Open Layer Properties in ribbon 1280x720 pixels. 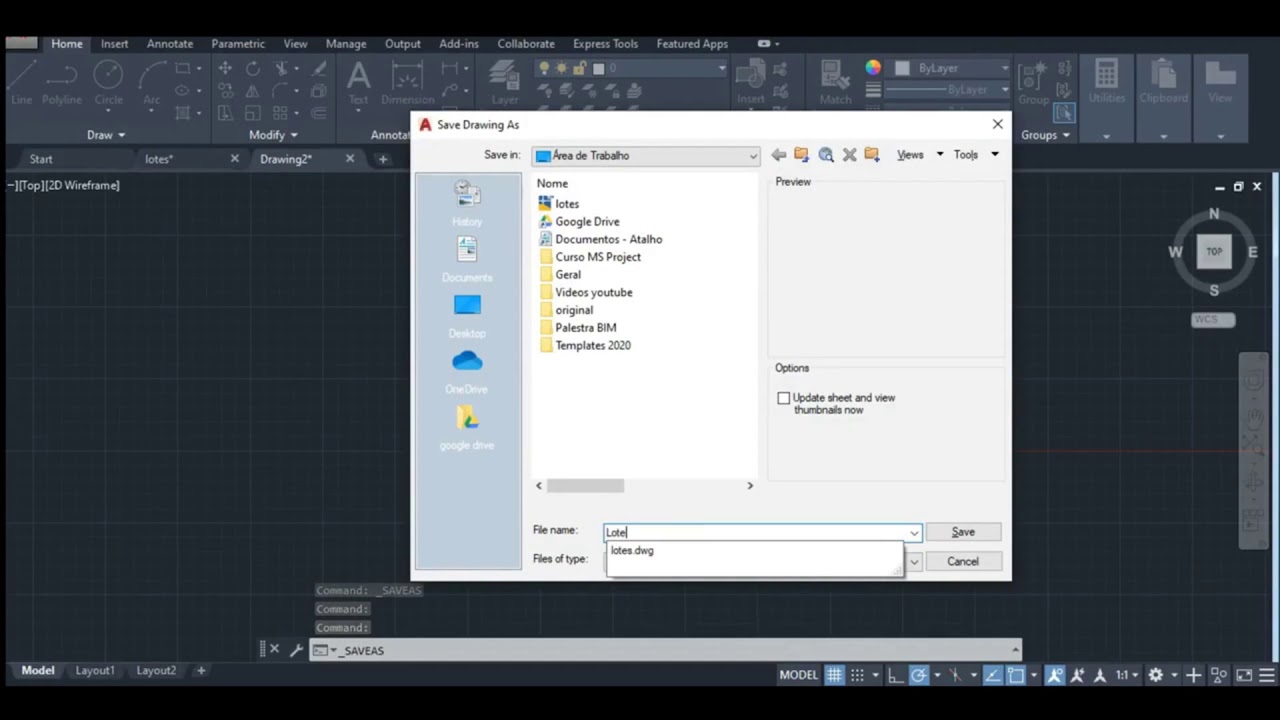coord(505,82)
